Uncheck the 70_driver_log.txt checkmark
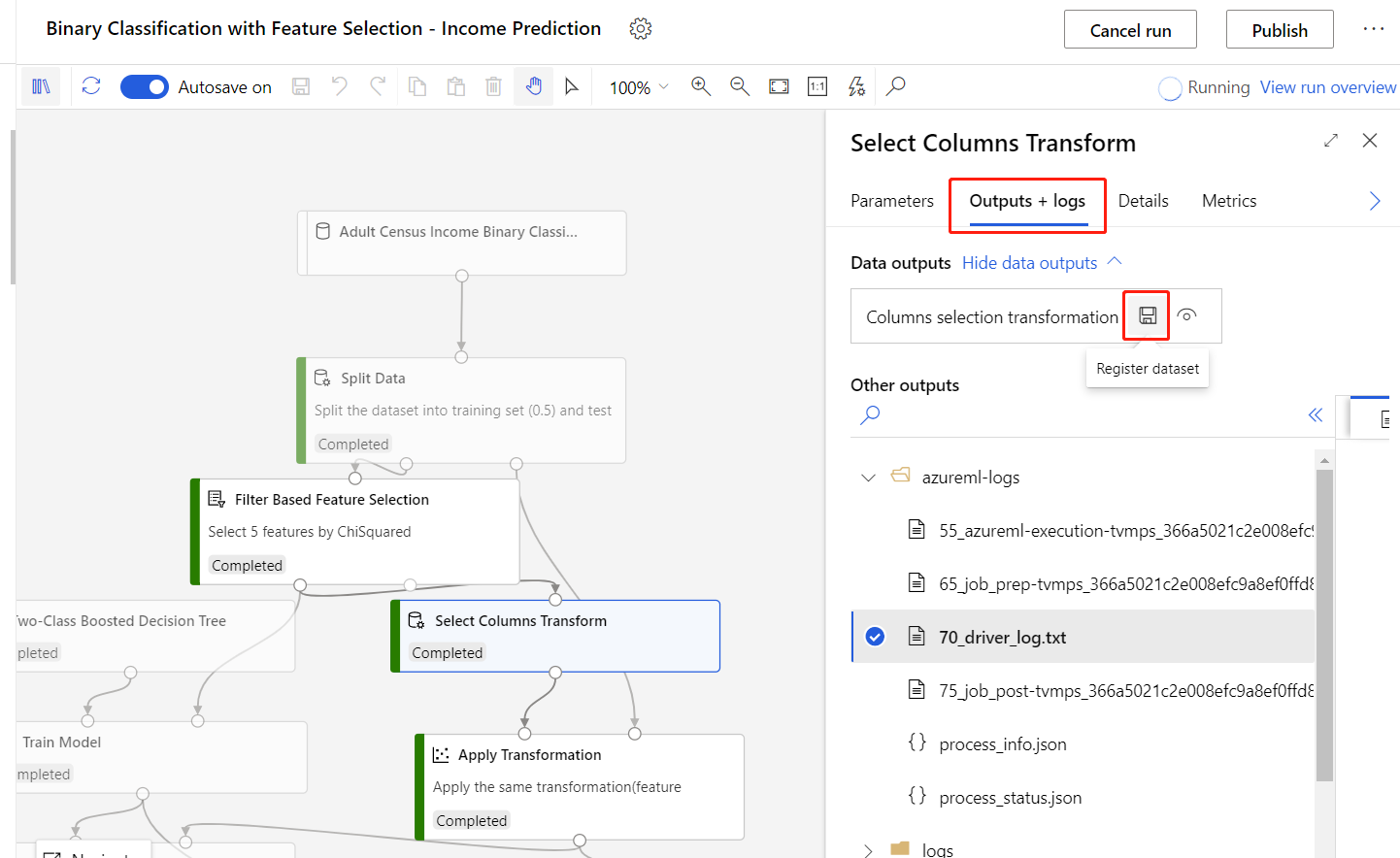Image resolution: width=1400 pixels, height=858 pixels. pos(875,637)
